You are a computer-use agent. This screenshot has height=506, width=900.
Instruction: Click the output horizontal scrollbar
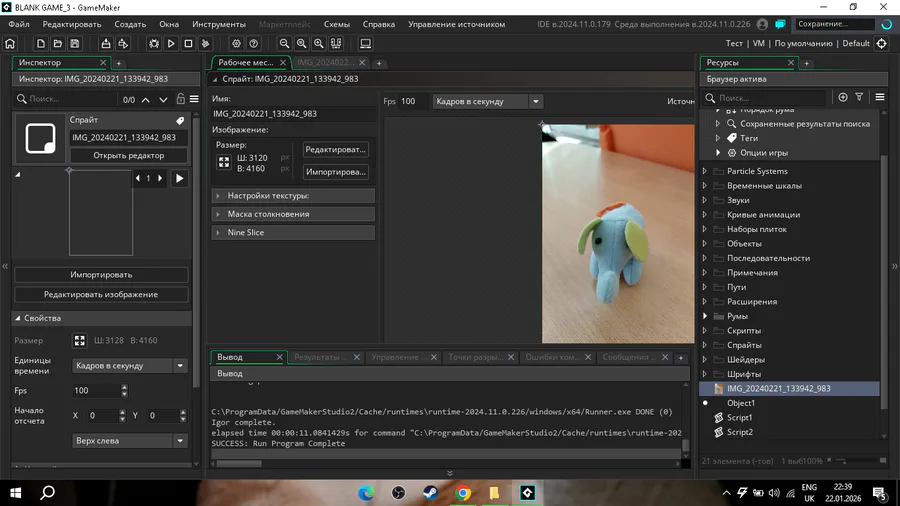coord(239,464)
